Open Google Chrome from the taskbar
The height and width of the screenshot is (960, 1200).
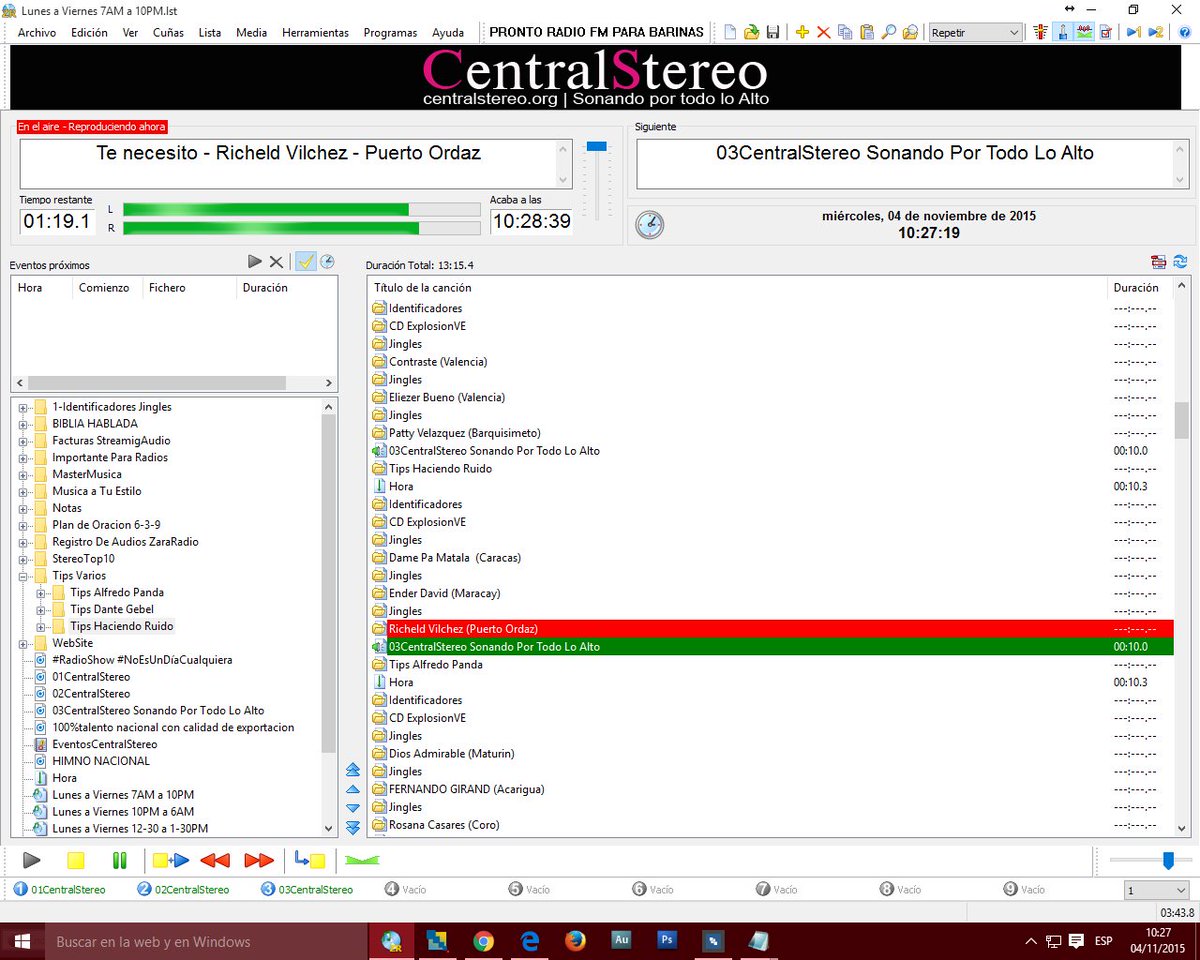point(483,941)
